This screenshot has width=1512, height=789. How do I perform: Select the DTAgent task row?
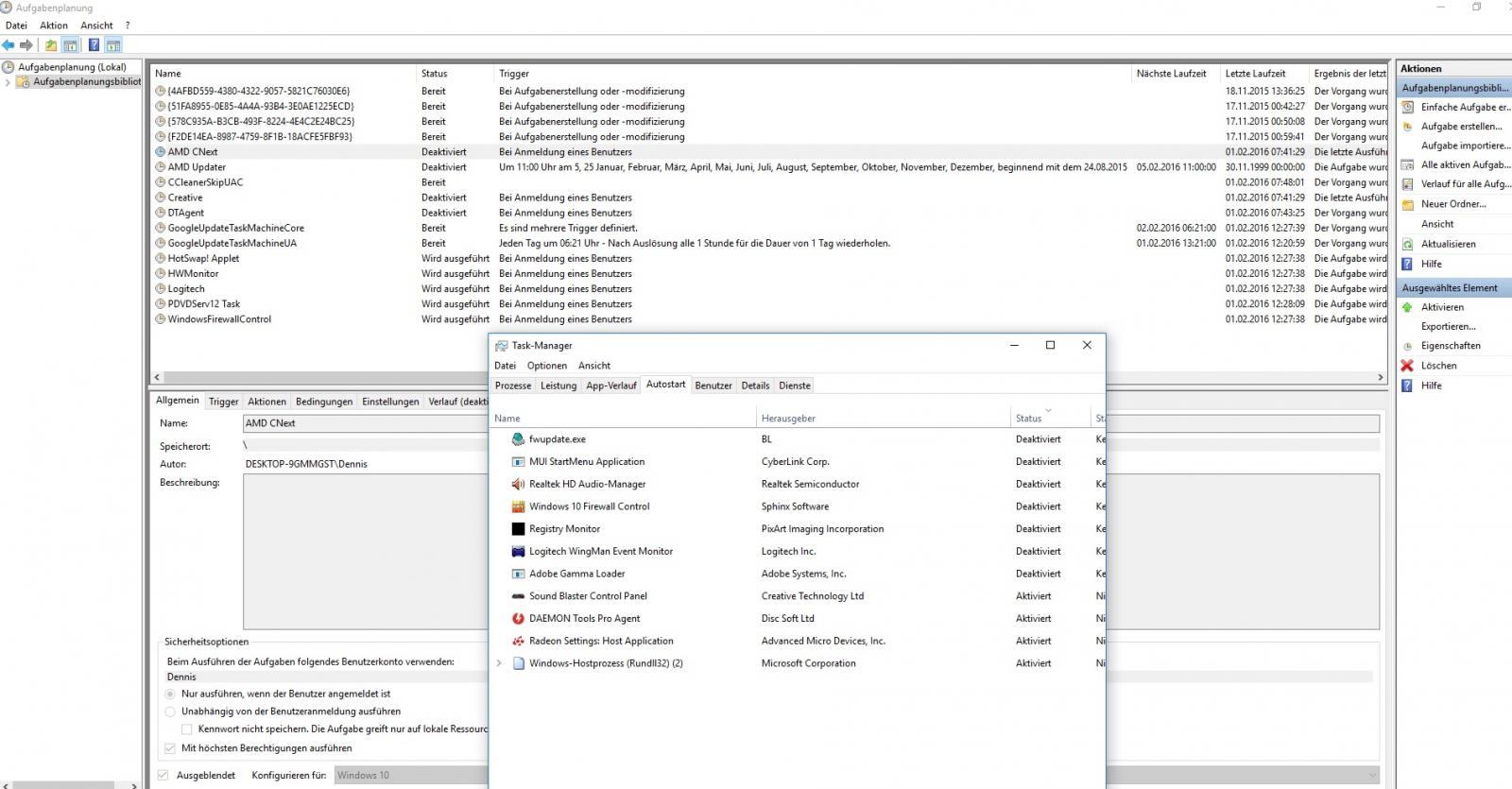pyautogui.click(x=767, y=213)
